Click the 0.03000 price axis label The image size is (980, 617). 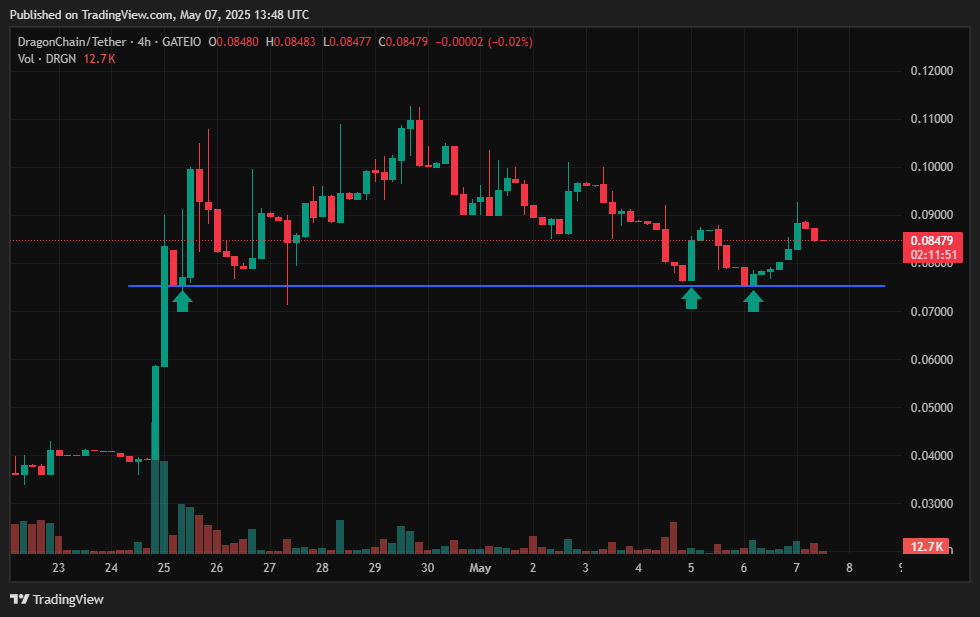[932, 504]
